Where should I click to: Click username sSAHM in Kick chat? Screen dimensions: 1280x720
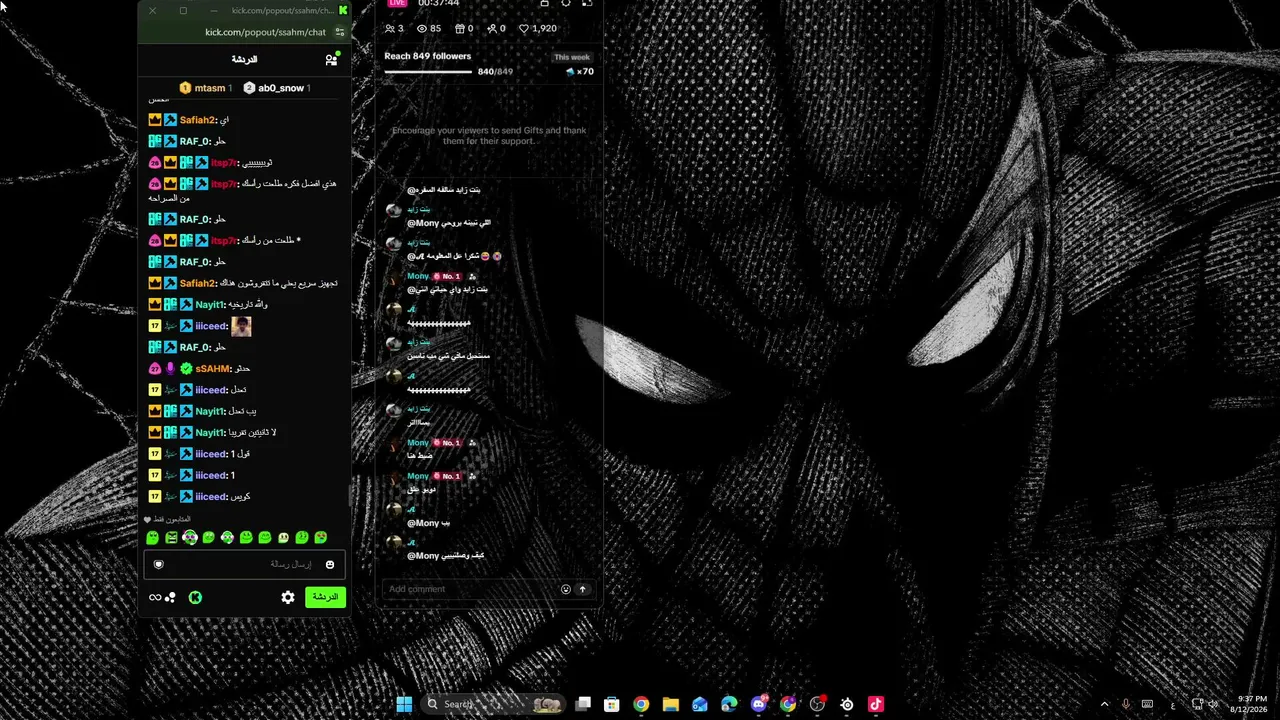tap(213, 369)
